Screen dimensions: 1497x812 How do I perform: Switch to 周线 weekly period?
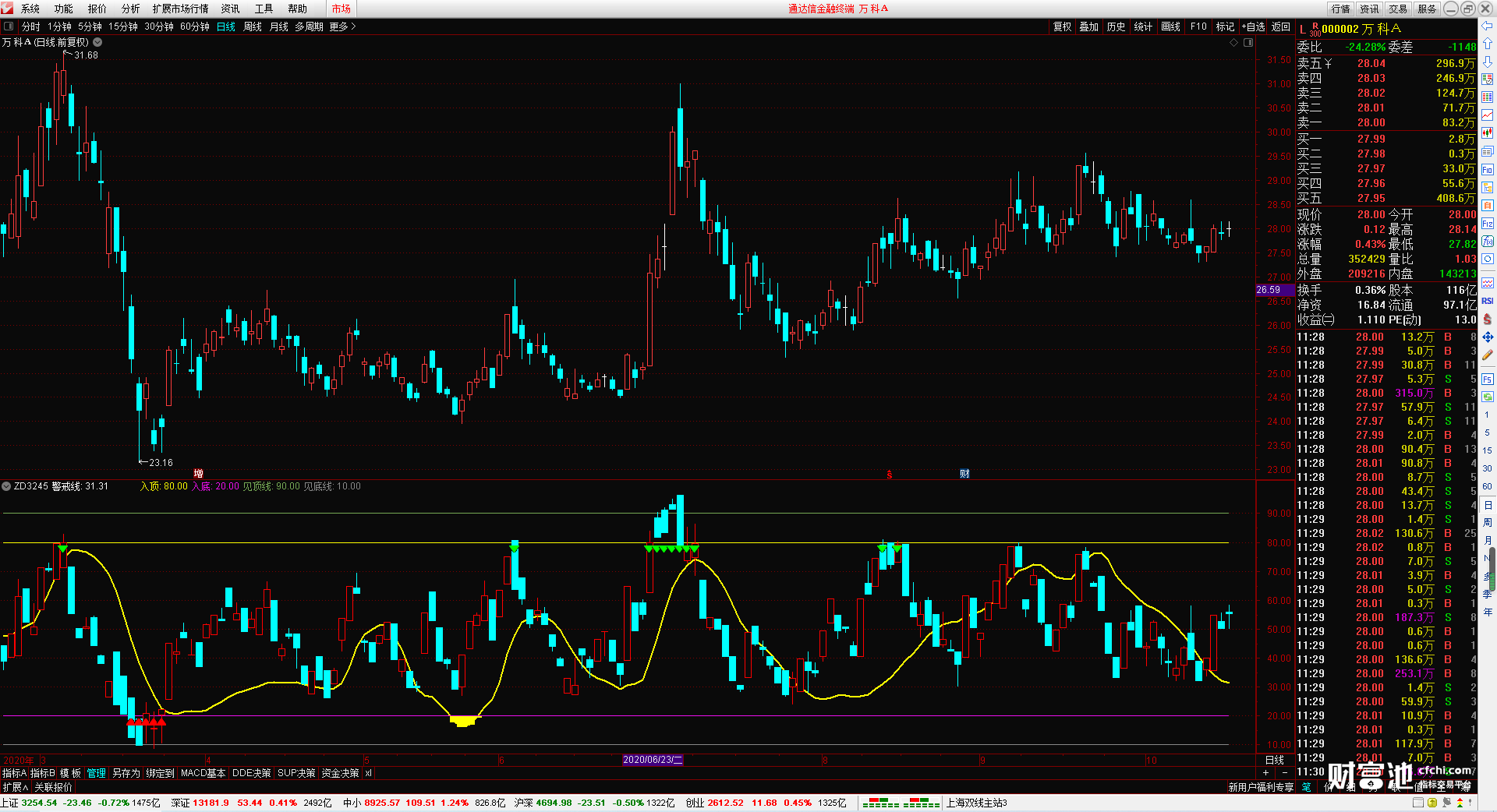tap(253, 26)
